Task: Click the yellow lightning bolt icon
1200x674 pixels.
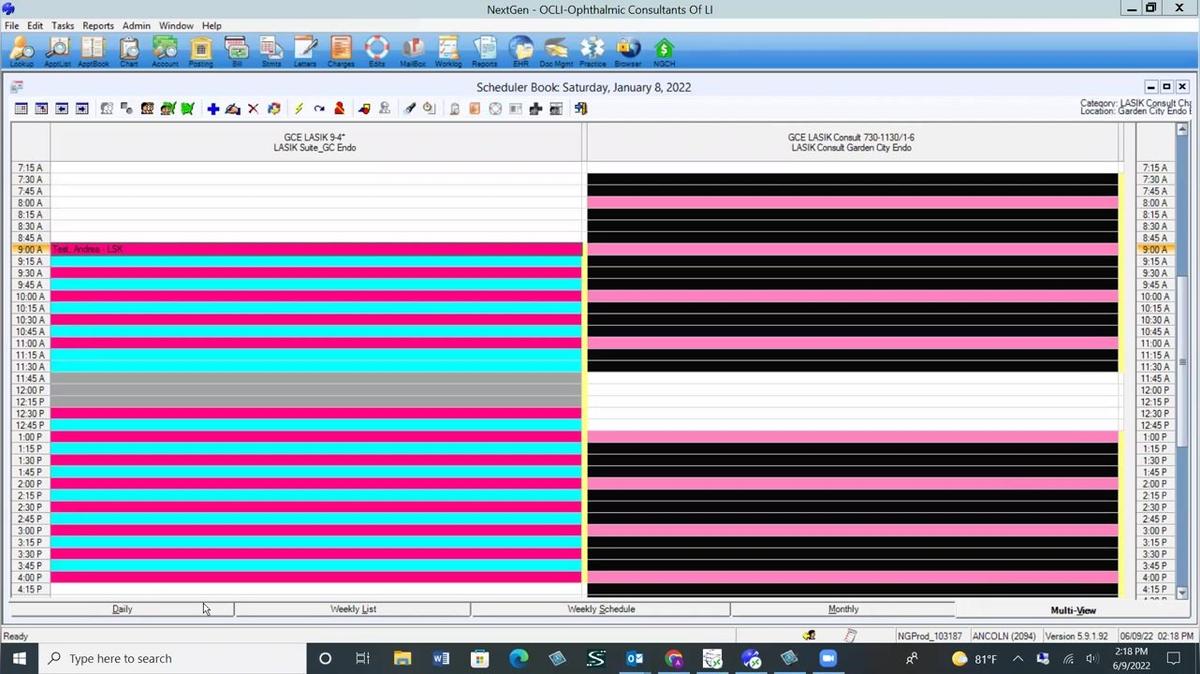Action: point(298,109)
